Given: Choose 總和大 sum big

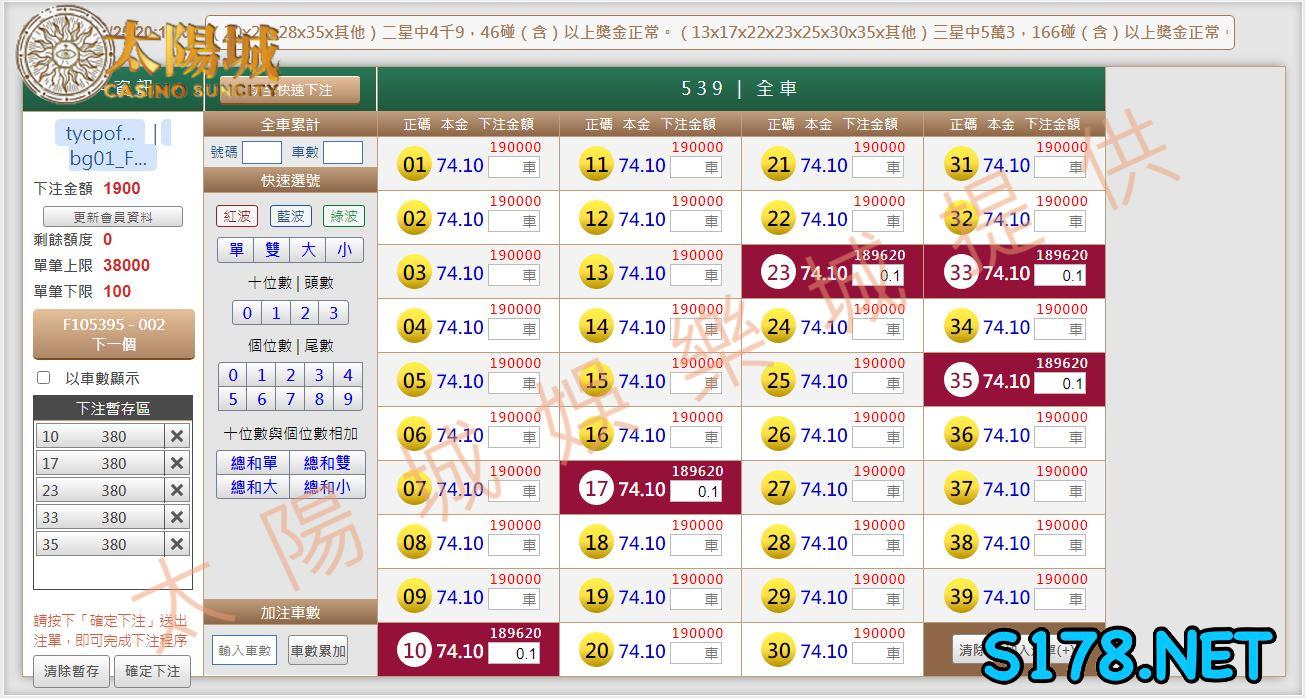Looking at the screenshot, I should click(254, 487).
